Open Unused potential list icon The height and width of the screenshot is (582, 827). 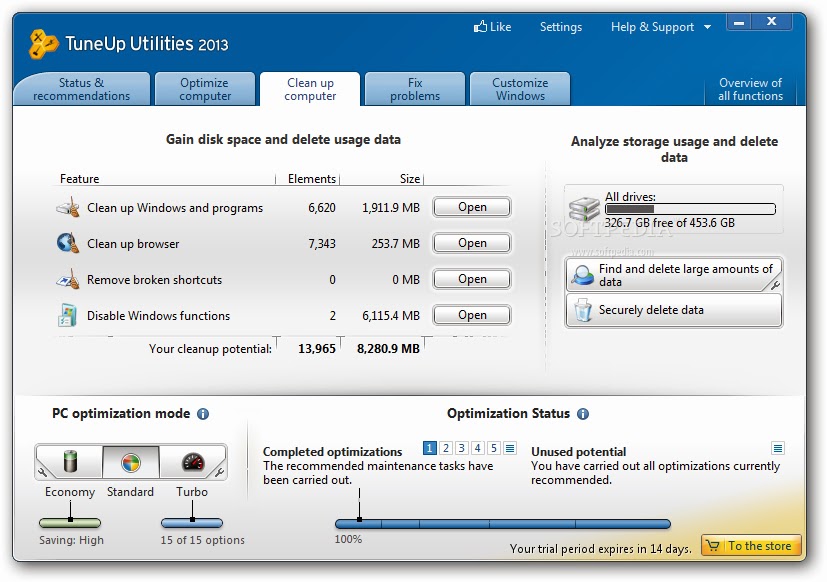[x=777, y=448]
